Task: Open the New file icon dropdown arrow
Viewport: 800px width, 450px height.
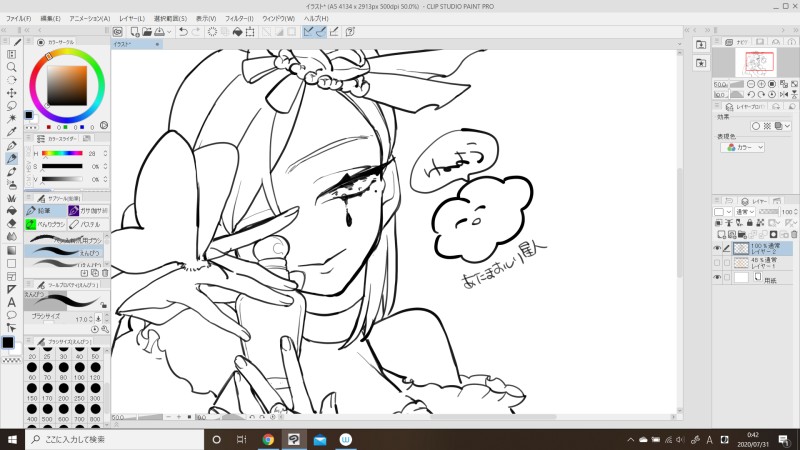Action: pos(169,32)
